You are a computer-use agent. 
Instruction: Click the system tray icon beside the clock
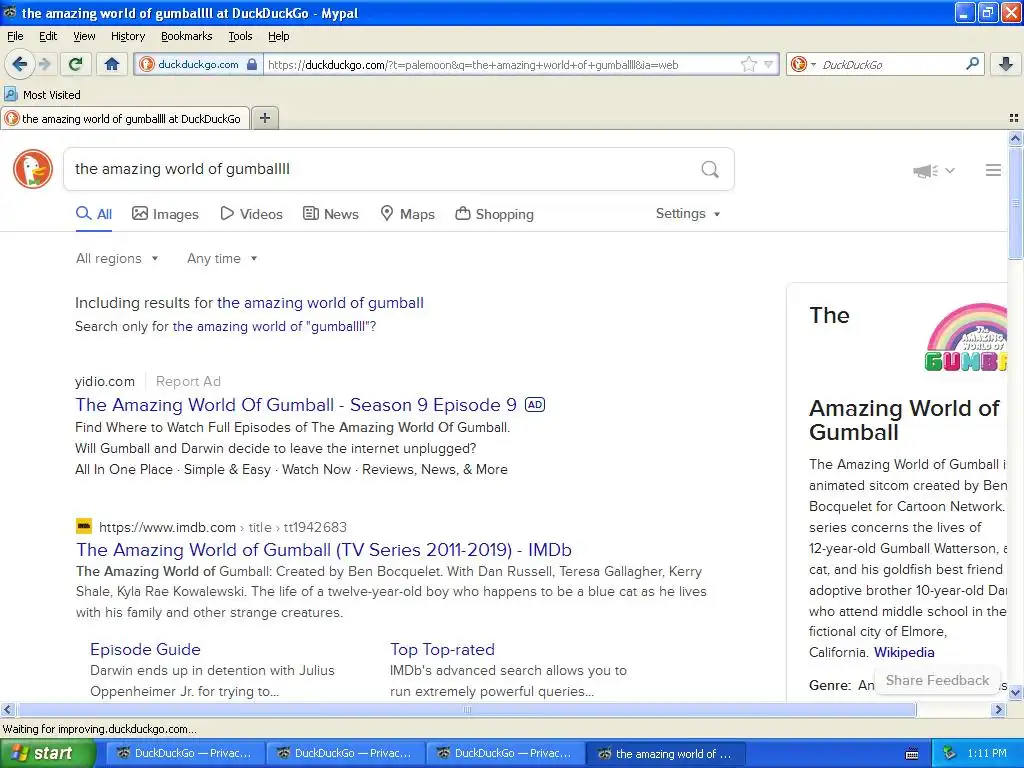[x=949, y=754]
